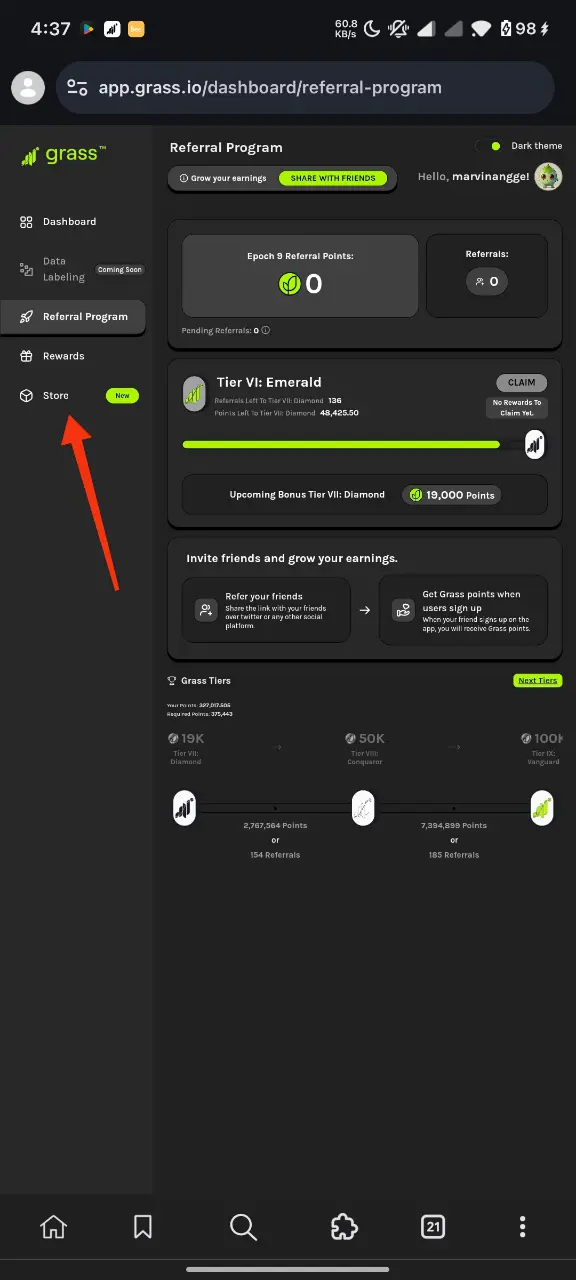Viewport: 576px width, 1280px height.
Task: Click the Coming Soon badge on Data Labeling
Action: point(119,270)
